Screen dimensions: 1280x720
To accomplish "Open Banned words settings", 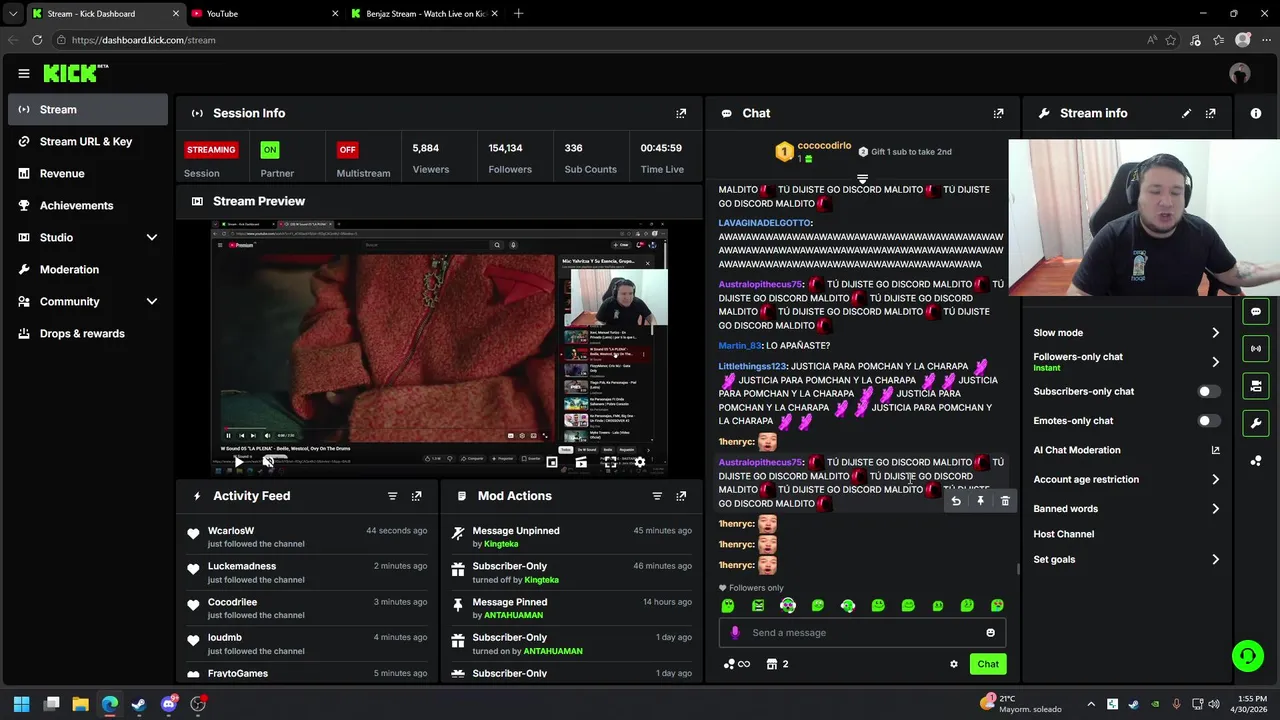I will (1126, 509).
